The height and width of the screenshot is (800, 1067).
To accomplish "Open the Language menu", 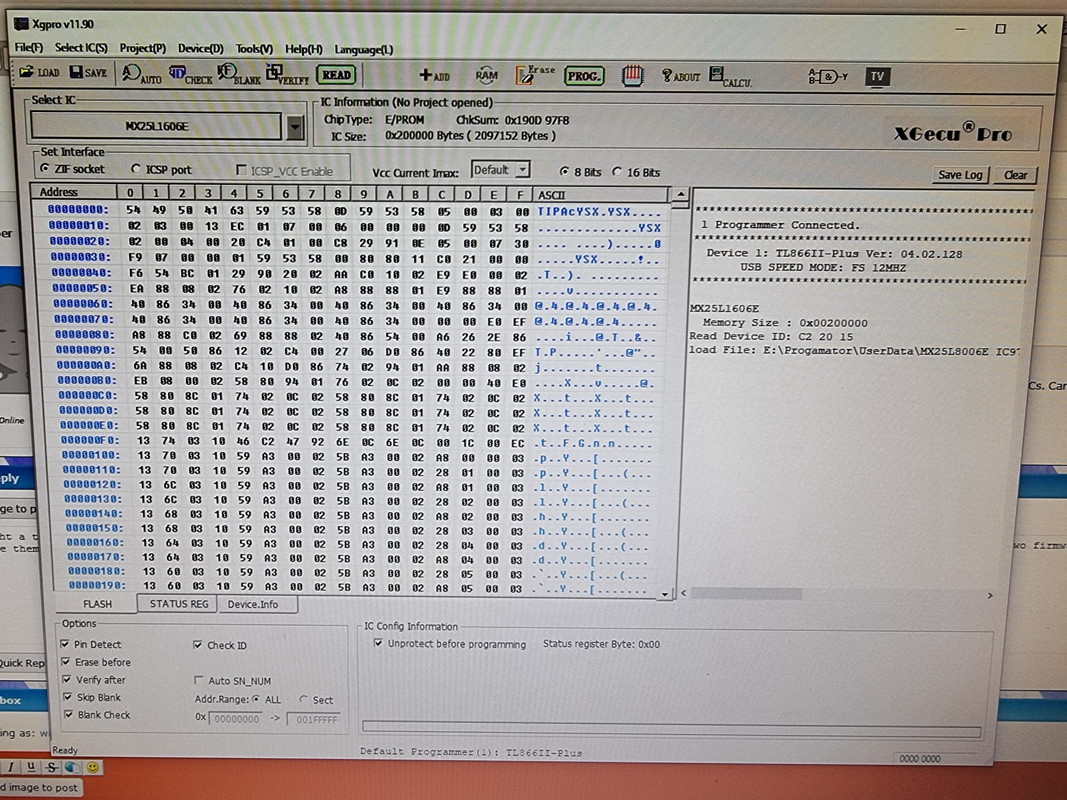I will (363, 50).
